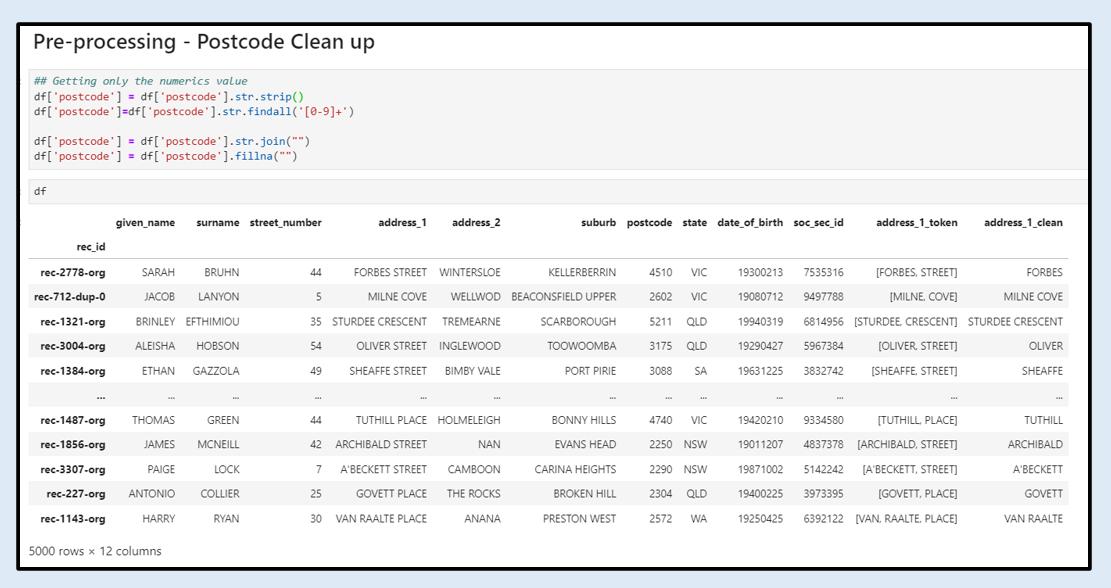Screen dimensions: 1111x588
Task: Click the suburb CARINA HEIGHTS
Action: coord(575,470)
